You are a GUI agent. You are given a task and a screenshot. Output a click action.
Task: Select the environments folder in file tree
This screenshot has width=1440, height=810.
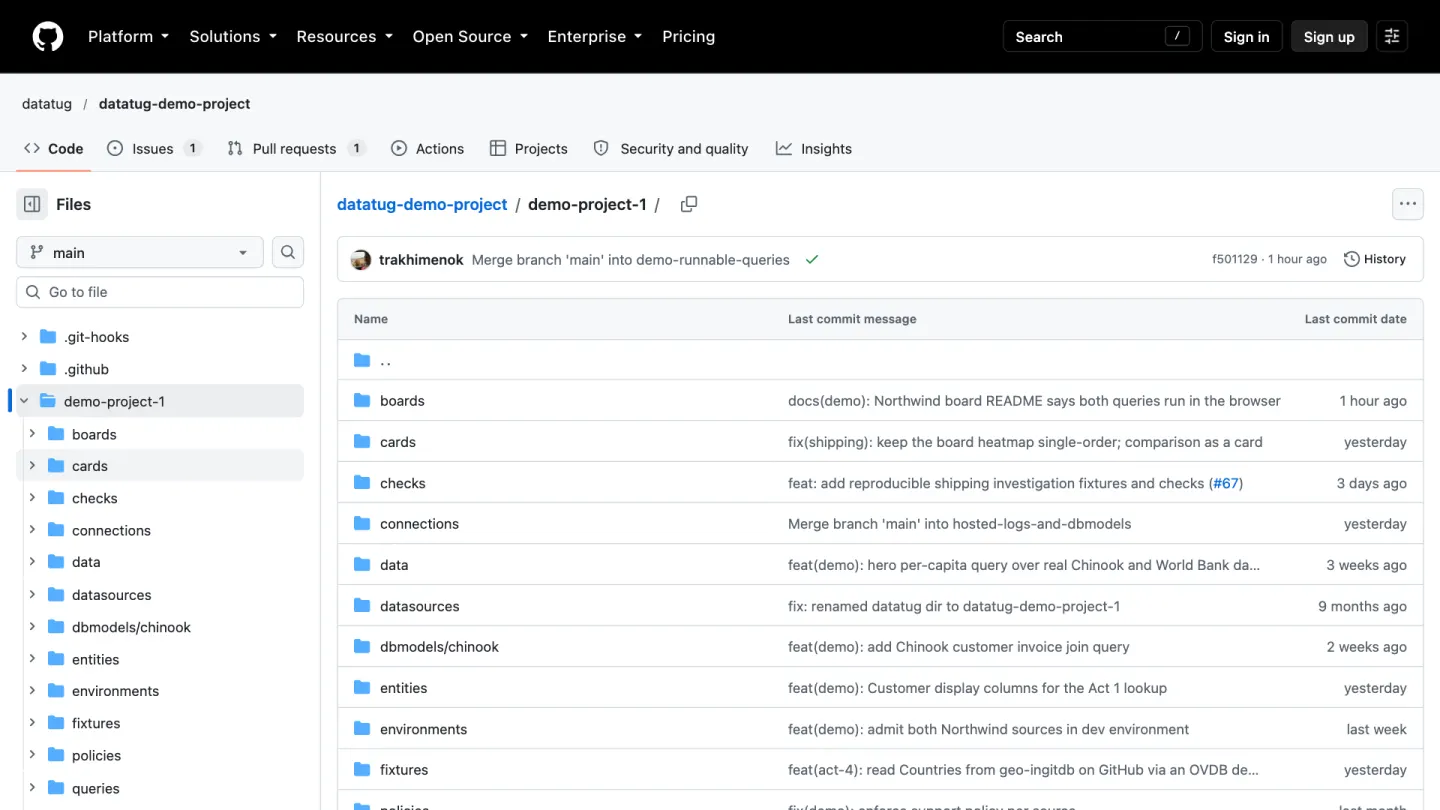click(160, 691)
